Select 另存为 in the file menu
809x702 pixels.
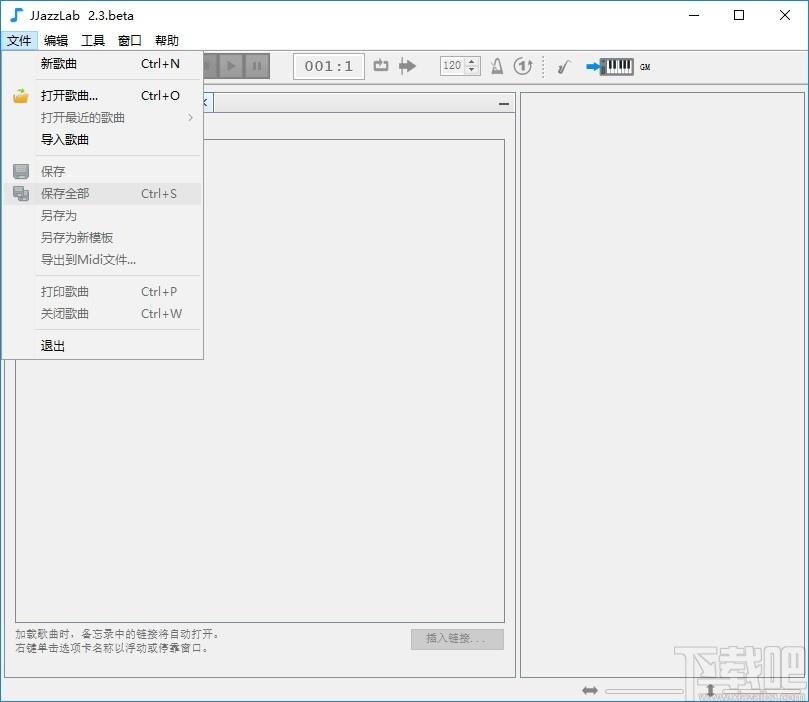click(102, 216)
